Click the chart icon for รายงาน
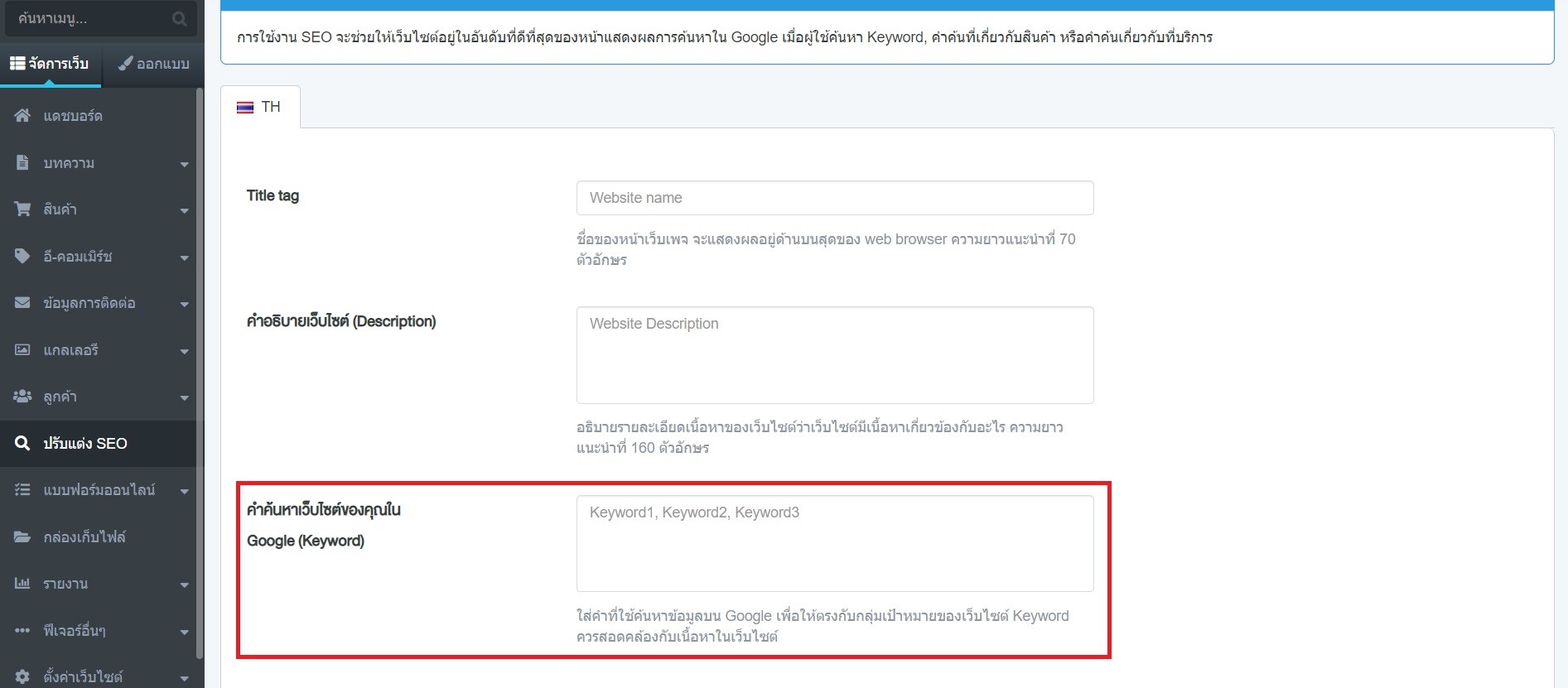Viewport: 1568px width, 688px height. (22, 584)
